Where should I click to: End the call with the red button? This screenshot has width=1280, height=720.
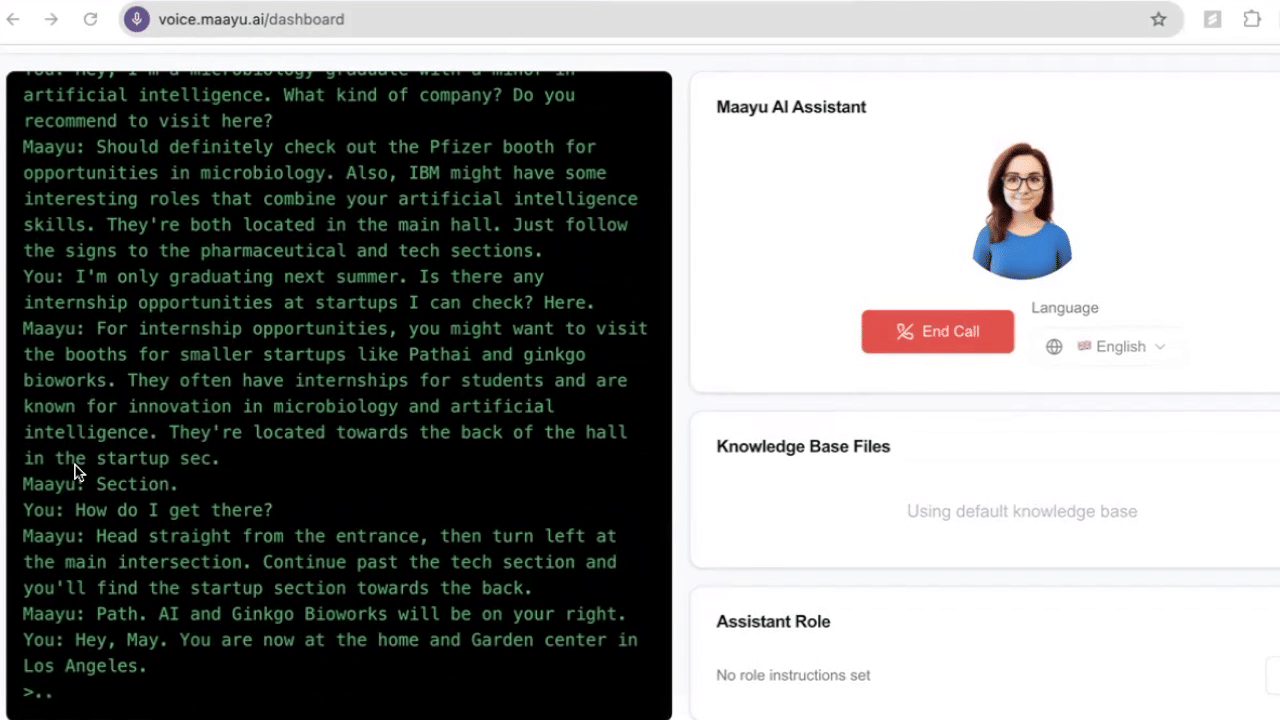[x=938, y=331]
